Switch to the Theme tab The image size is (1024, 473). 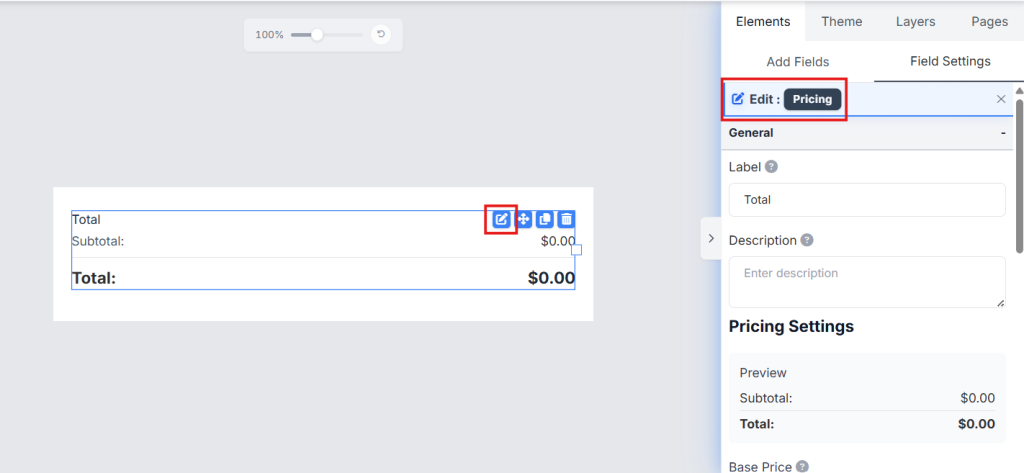click(x=842, y=21)
